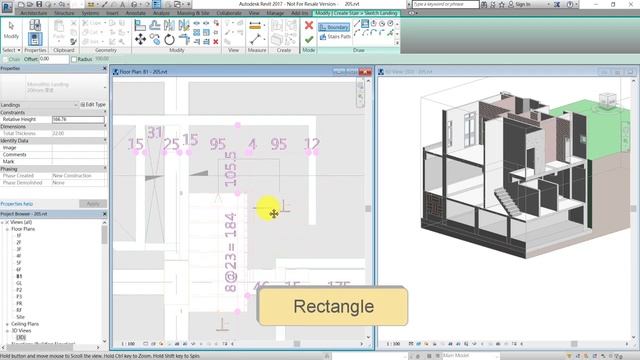Click the Open folder icon in quick access toolbar
This screenshot has width=640, height=360.
click(x=30, y=4)
